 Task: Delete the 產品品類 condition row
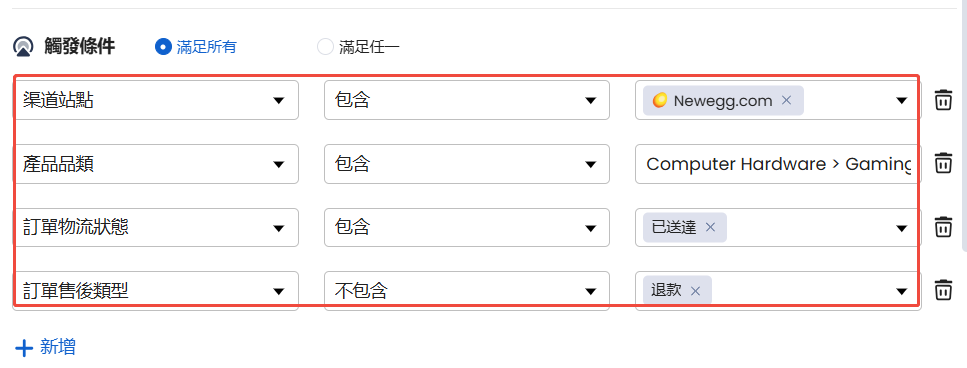point(943,163)
